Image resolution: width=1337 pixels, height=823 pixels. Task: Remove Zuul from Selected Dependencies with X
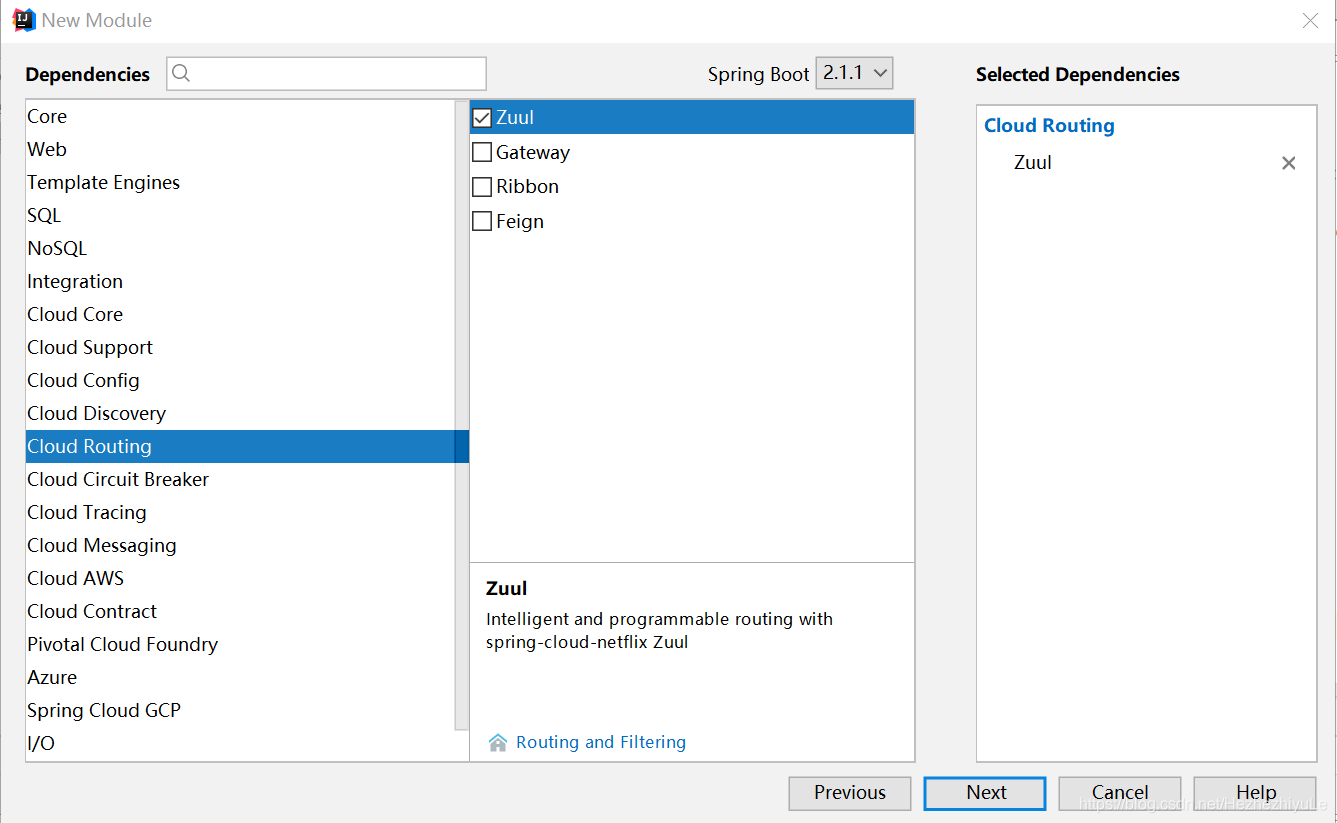click(x=1289, y=163)
